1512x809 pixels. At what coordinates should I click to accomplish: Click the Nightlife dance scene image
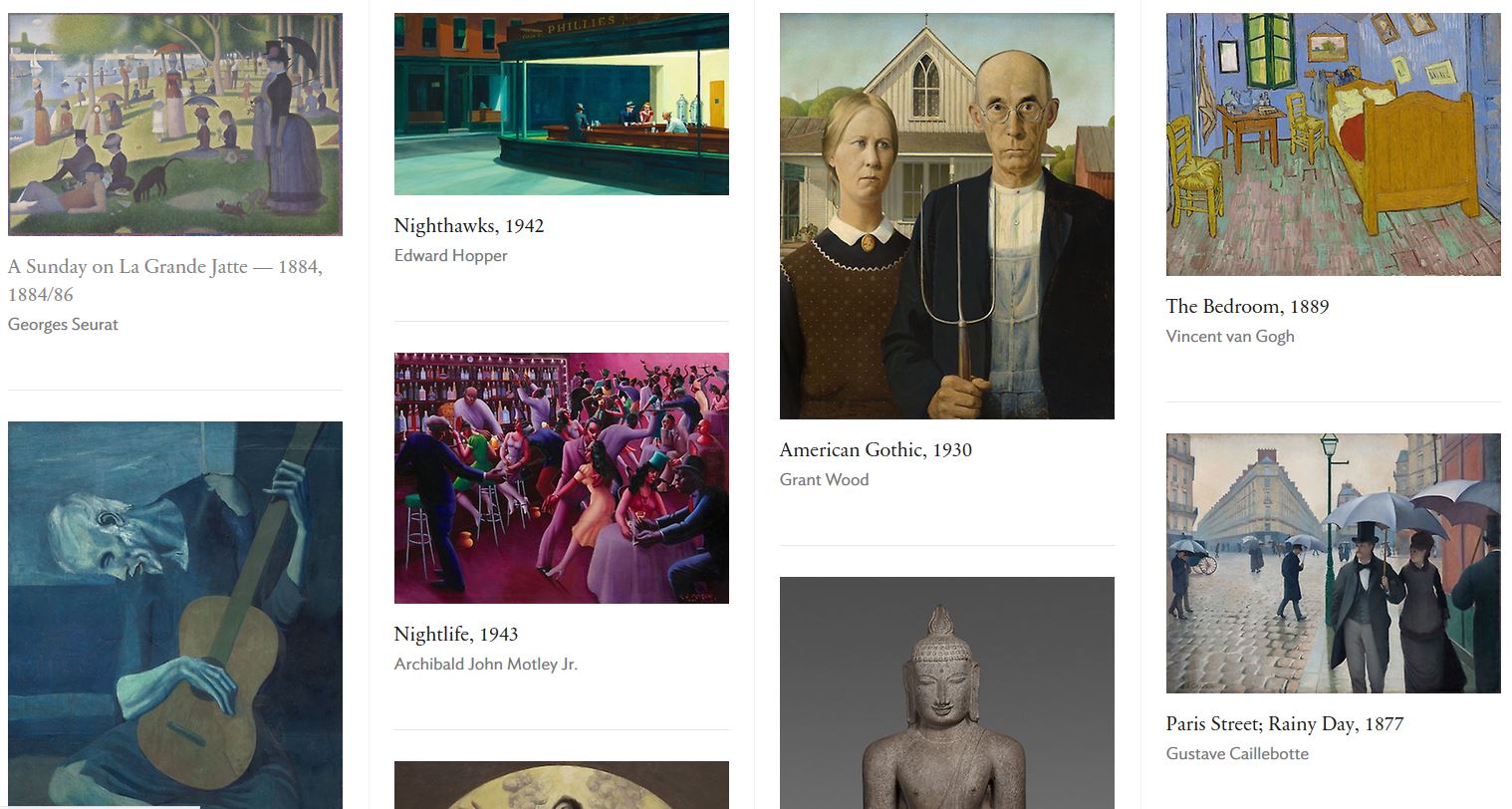click(x=562, y=478)
